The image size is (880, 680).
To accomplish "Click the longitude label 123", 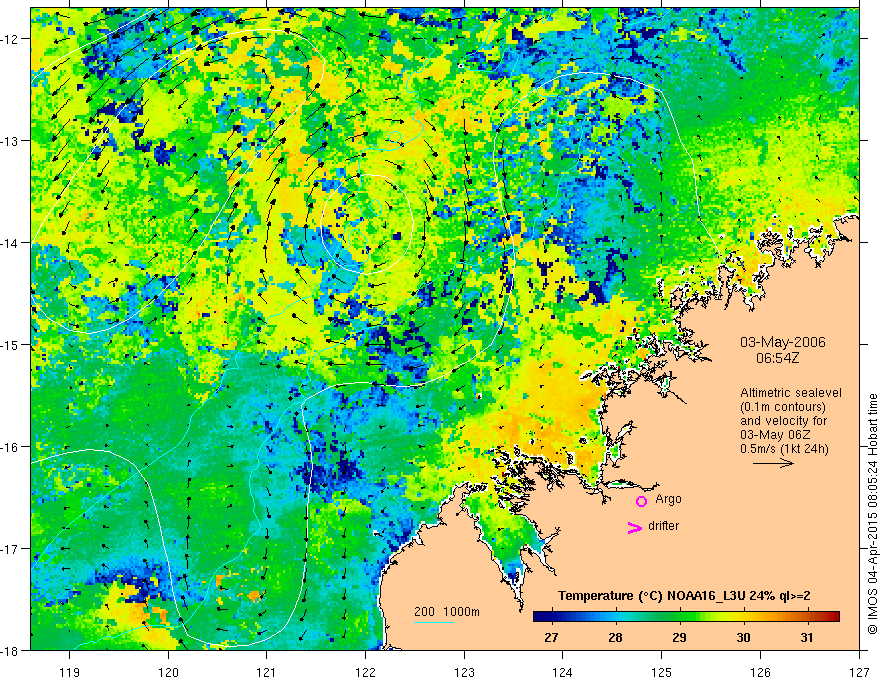I will [x=464, y=672].
